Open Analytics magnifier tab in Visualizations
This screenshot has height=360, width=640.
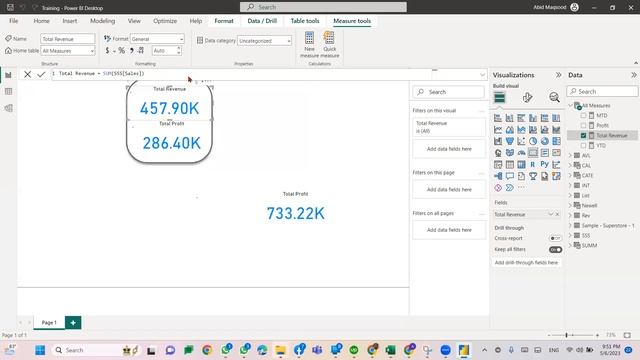(554, 97)
